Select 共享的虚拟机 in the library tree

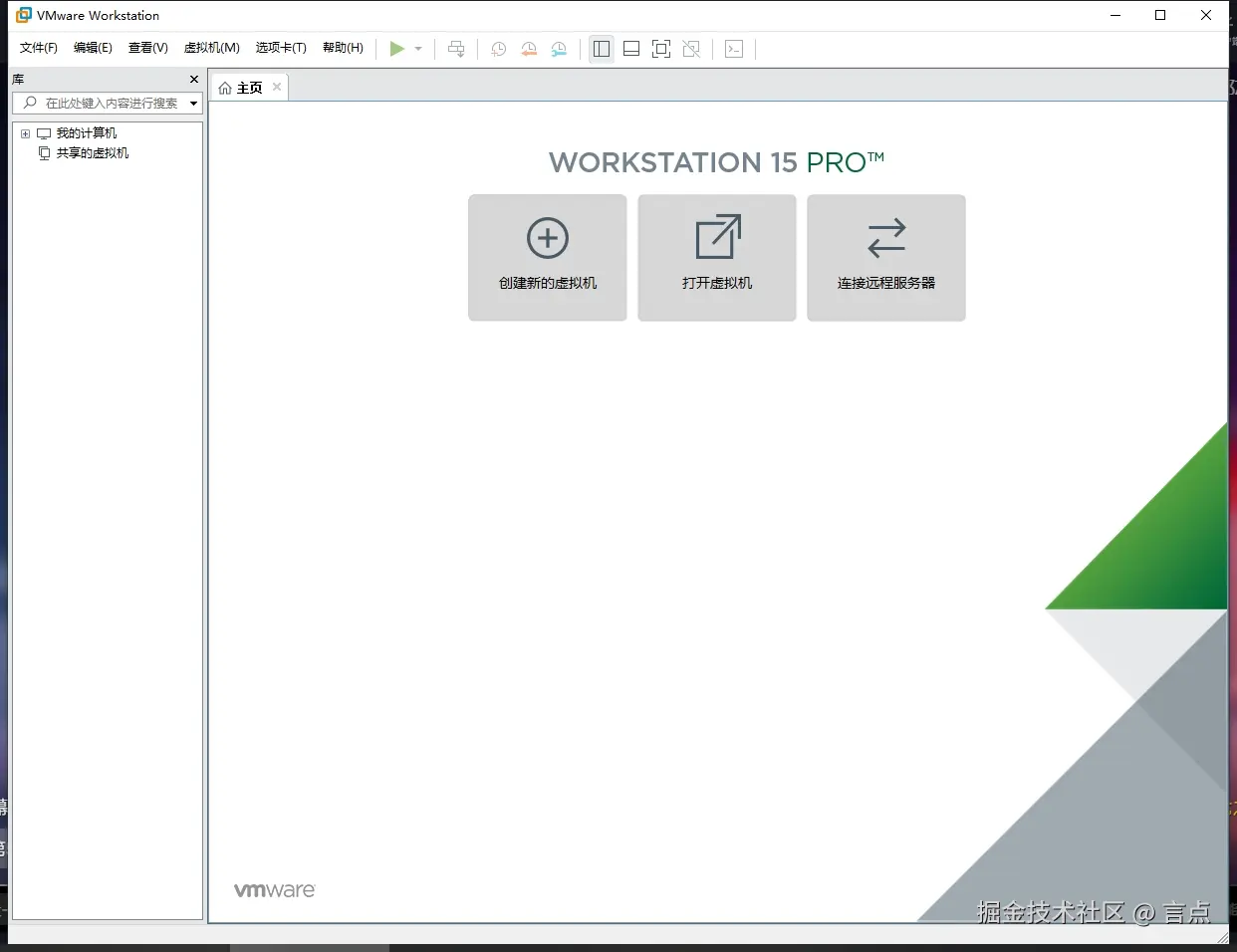coord(93,153)
